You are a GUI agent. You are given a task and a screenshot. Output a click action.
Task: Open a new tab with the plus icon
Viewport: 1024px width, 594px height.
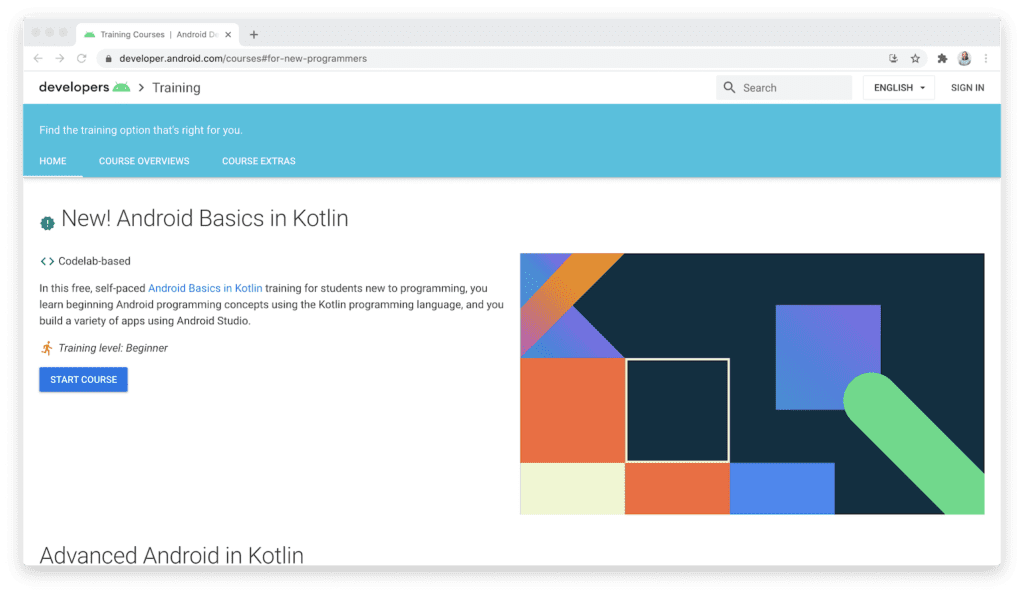[x=254, y=35]
